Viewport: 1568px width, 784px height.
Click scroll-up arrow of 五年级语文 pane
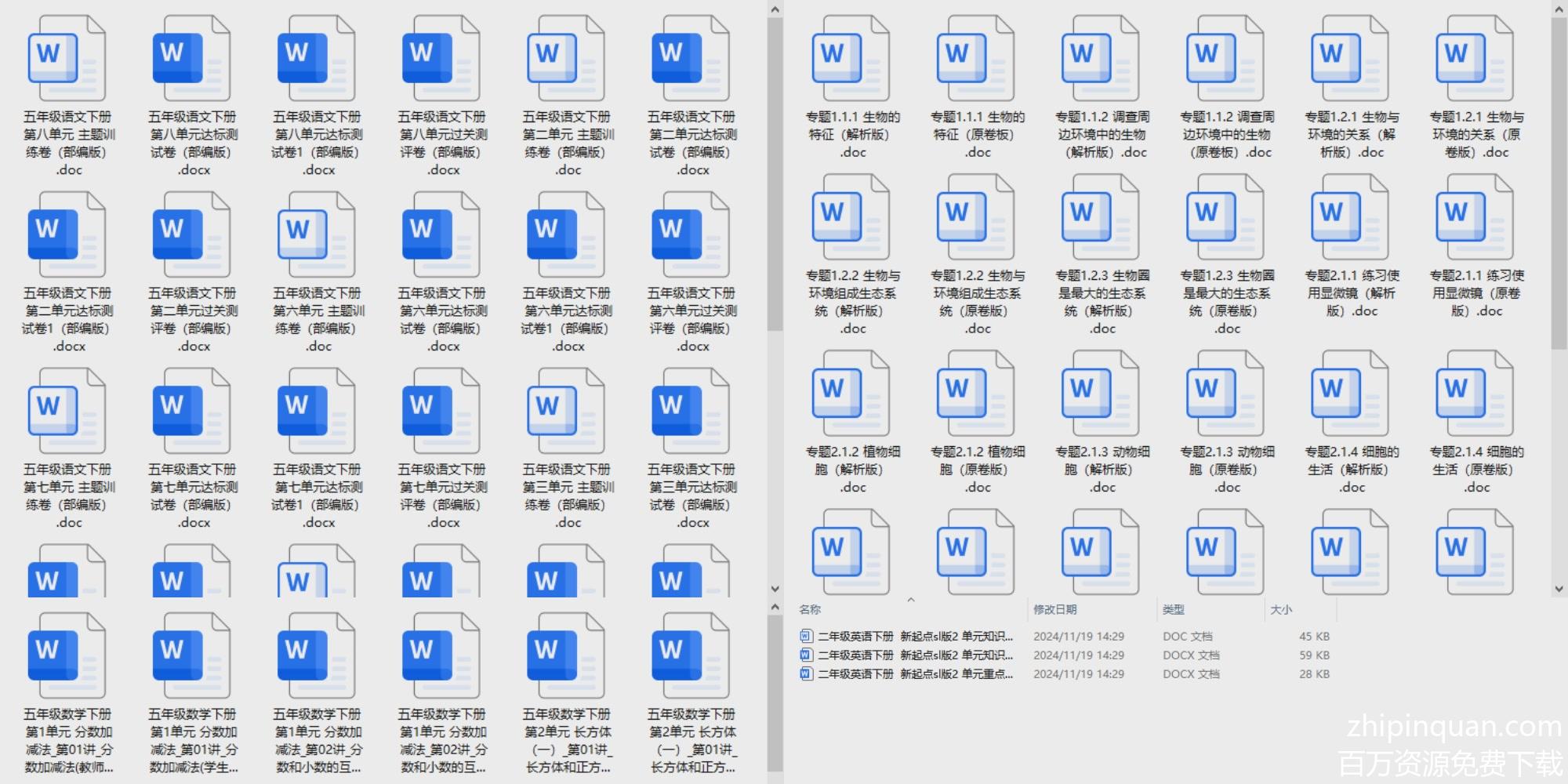click(775, 9)
